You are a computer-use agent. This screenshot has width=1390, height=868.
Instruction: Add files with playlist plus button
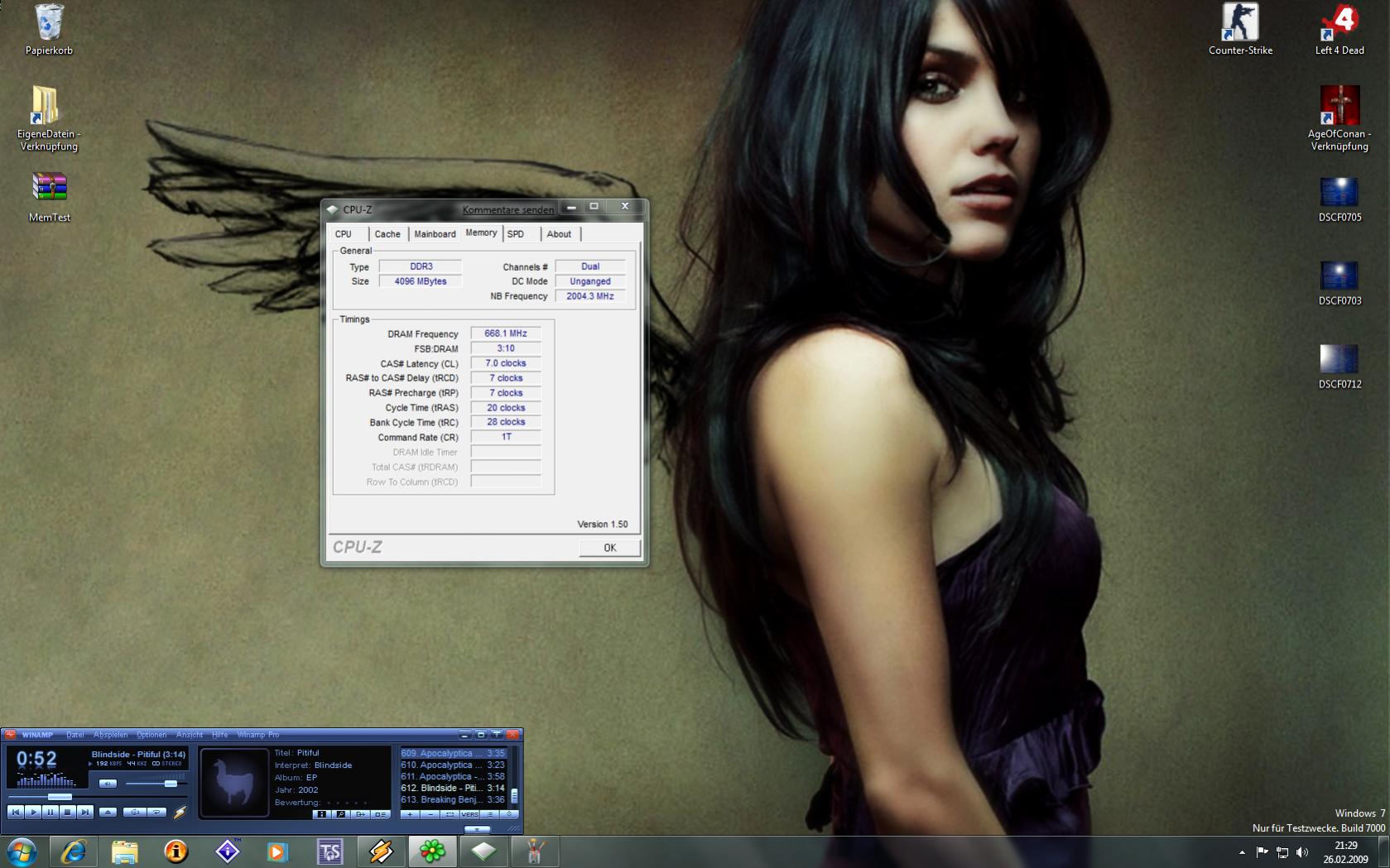tap(410, 814)
